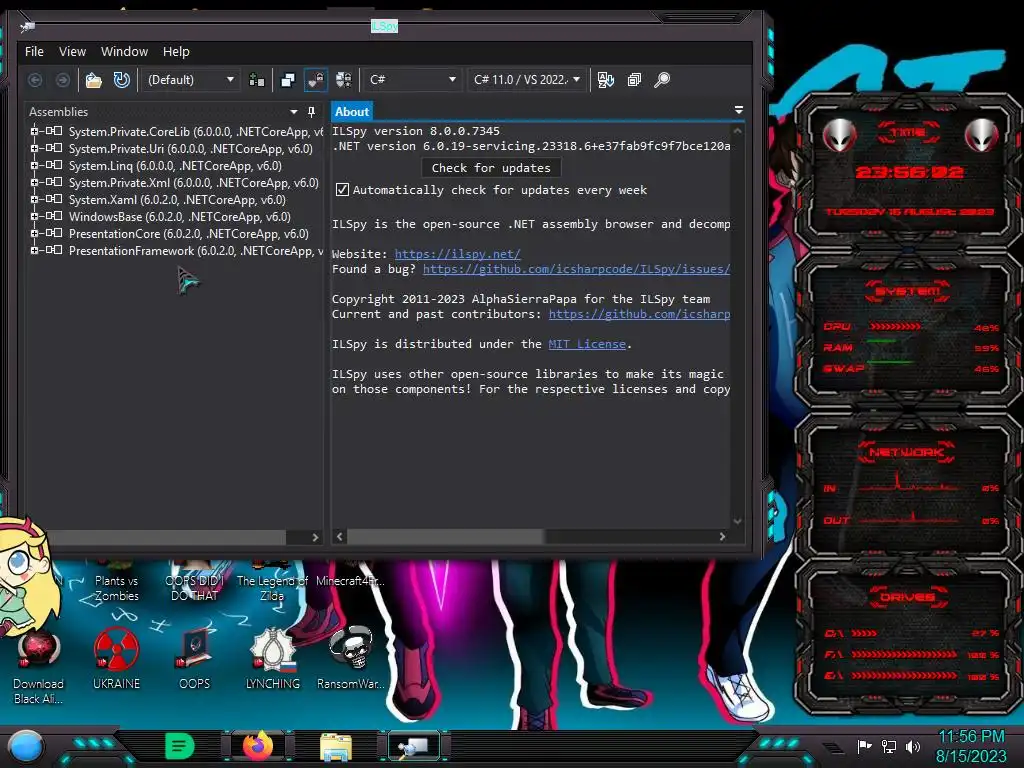Open File Explorer from the taskbar
1024x768 pixels.
tap(336, 747)
